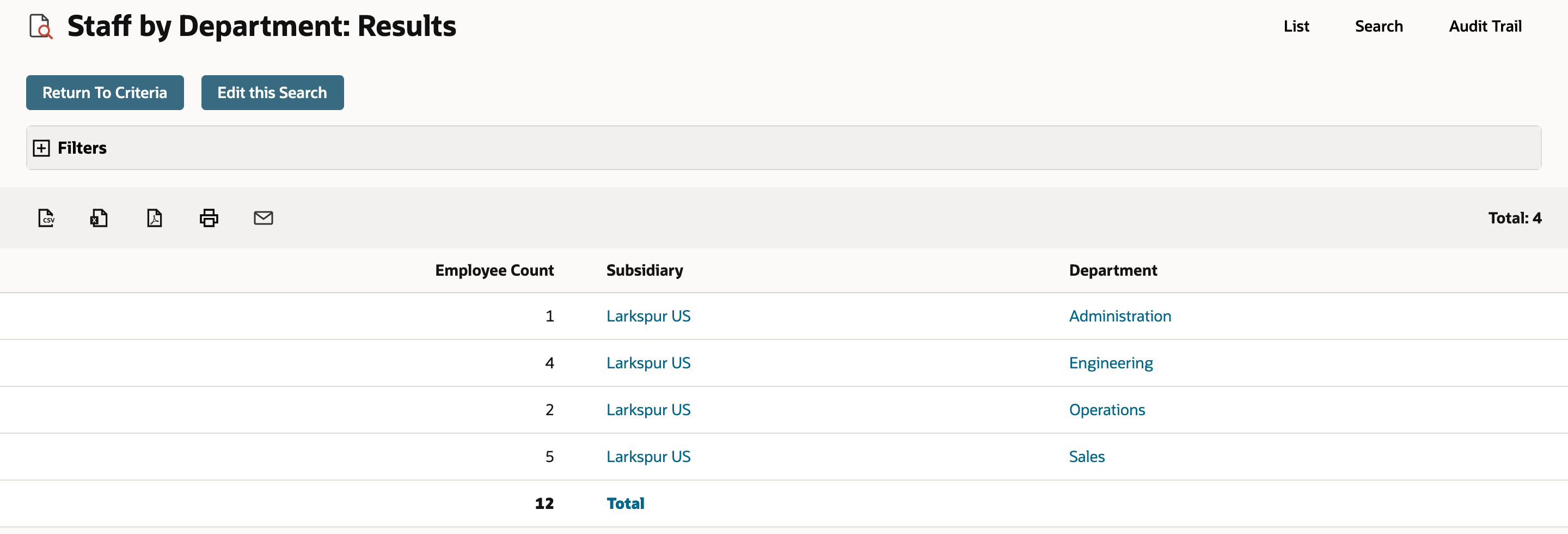Open the Search menu link
The width and height of the screenshot is (1568, 534).
coord(1379,26)
